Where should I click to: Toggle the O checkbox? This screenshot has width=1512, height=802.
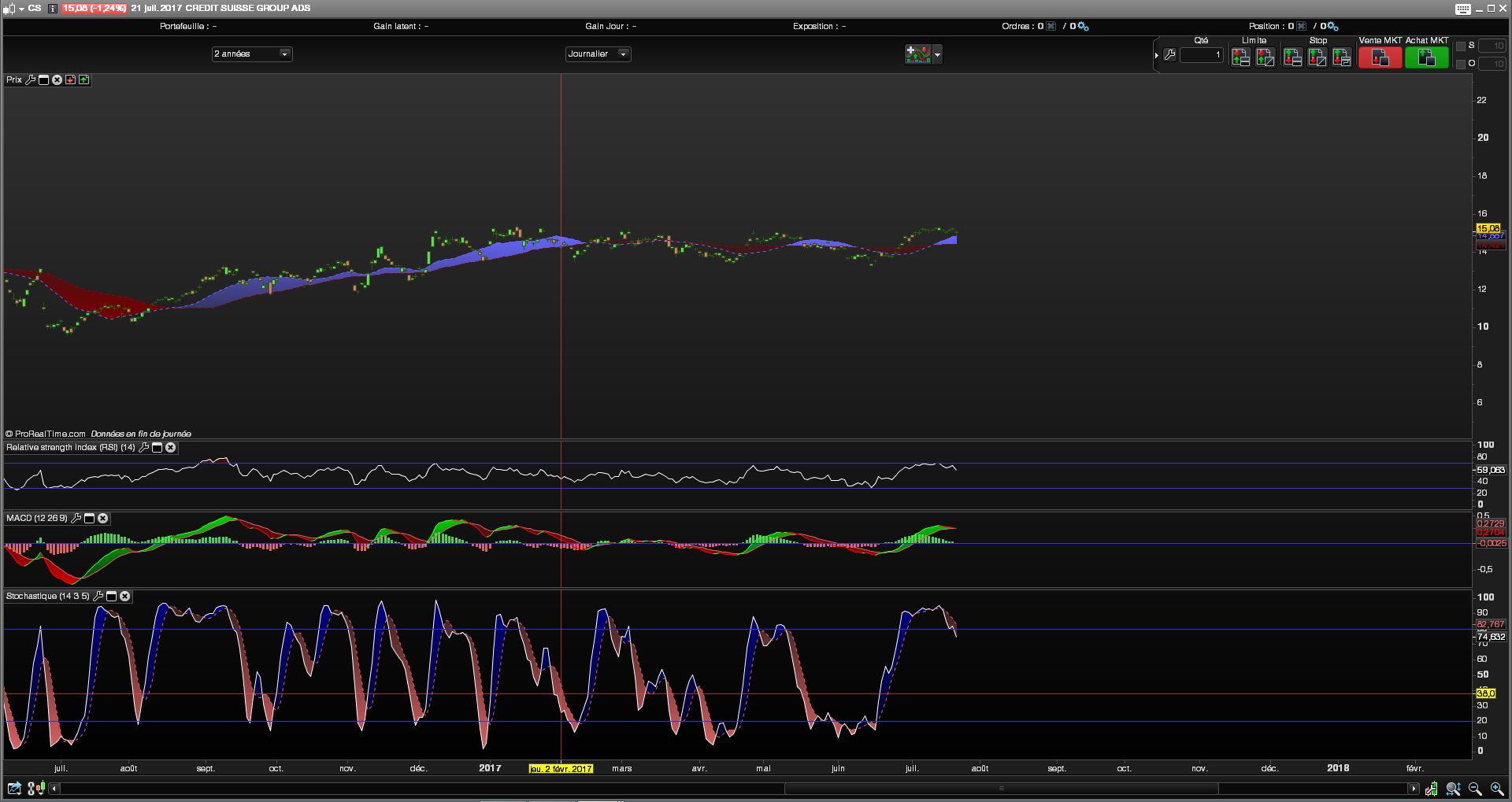[x=1460, y=64]
